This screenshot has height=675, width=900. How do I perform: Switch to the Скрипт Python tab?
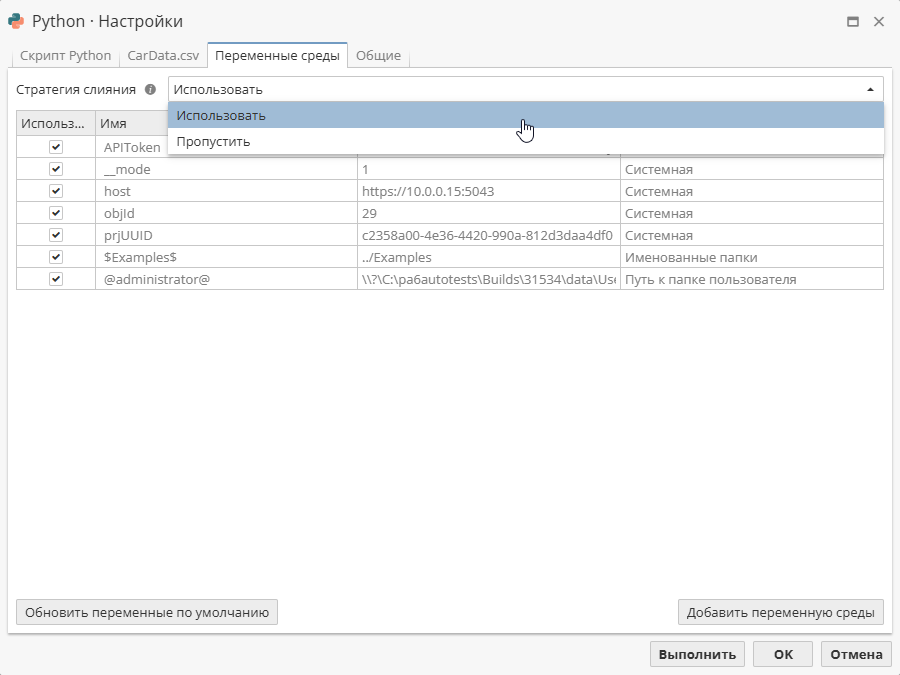pyautogui.click(x=65, y=56)
